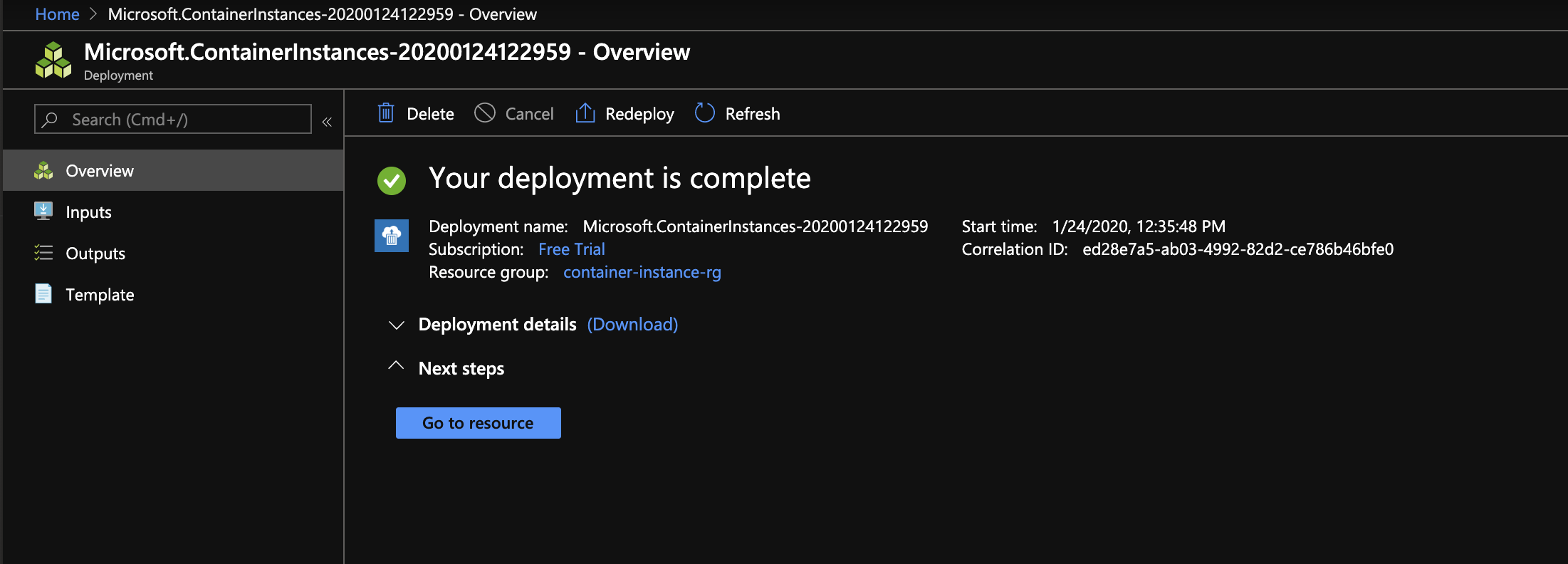The width and height of the screenshot is (1568, 564).
Task: Open the container-instance-rg resource group link
Action: click(x=642, y=272)
